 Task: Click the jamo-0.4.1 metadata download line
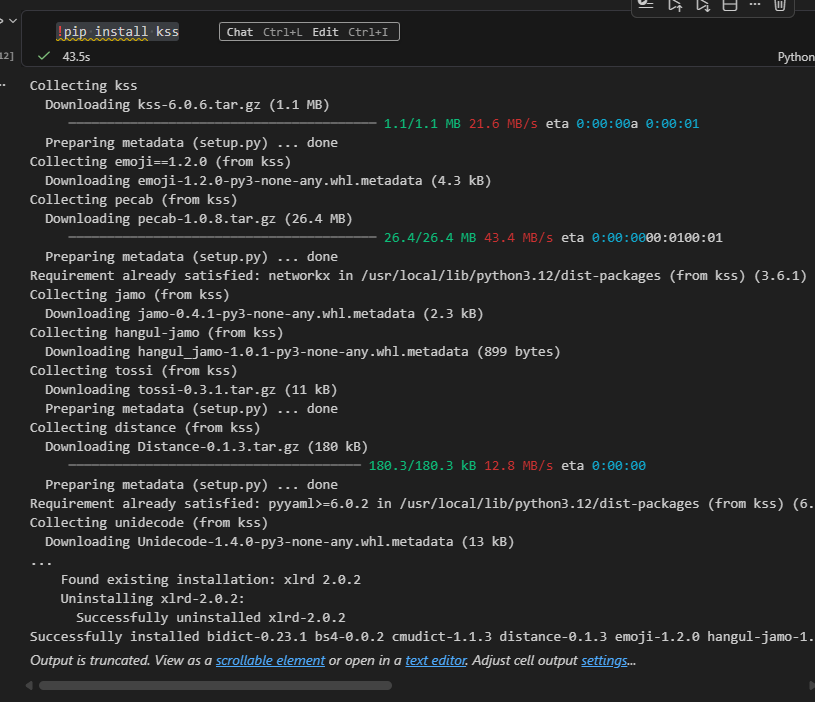coord(264,314)
